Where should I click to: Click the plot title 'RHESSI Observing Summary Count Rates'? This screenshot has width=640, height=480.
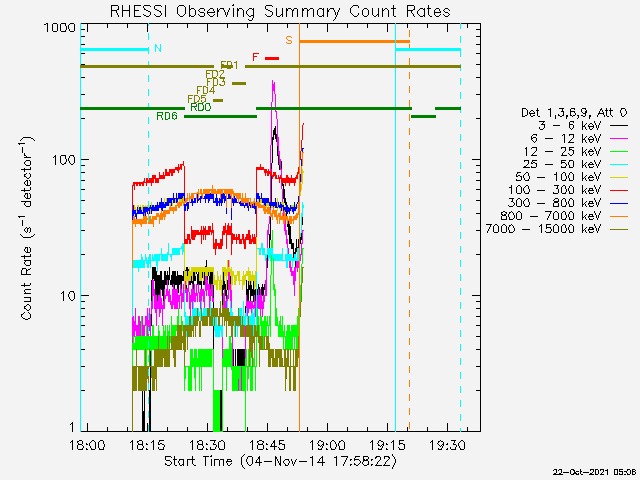pyautogui.click(x=280, y=11)
